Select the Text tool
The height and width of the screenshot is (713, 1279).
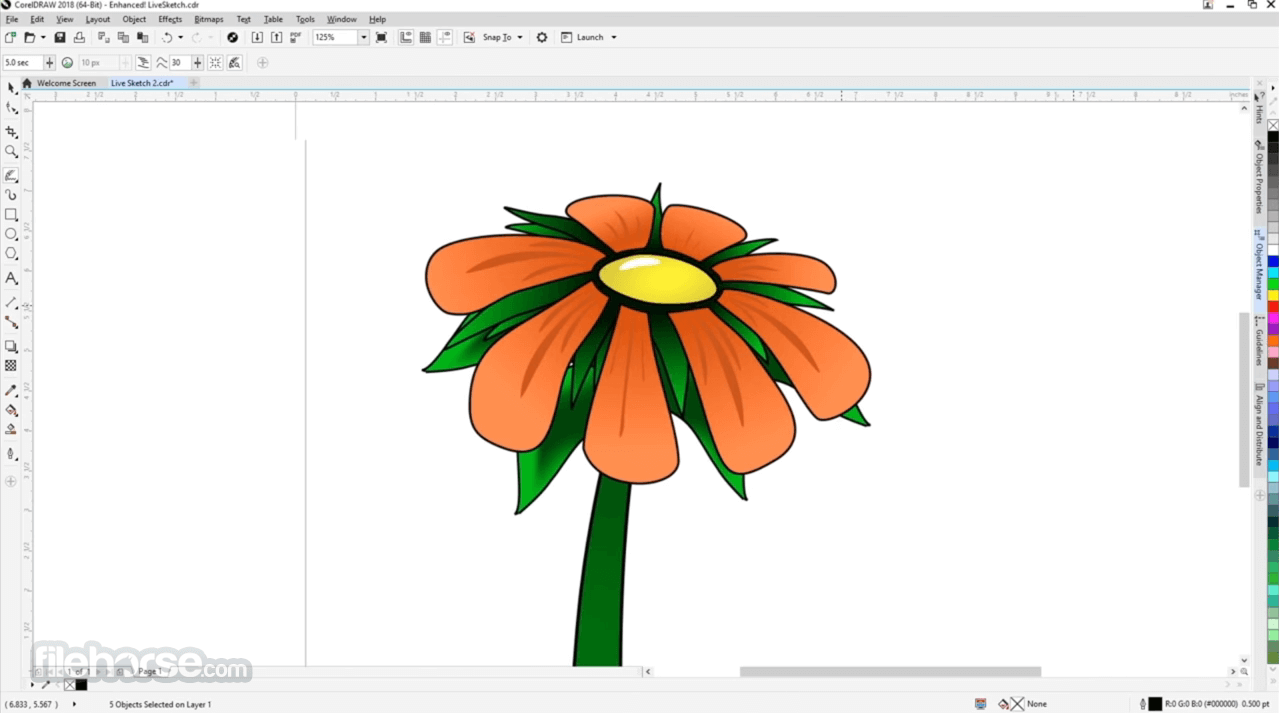tap(11, 279)
